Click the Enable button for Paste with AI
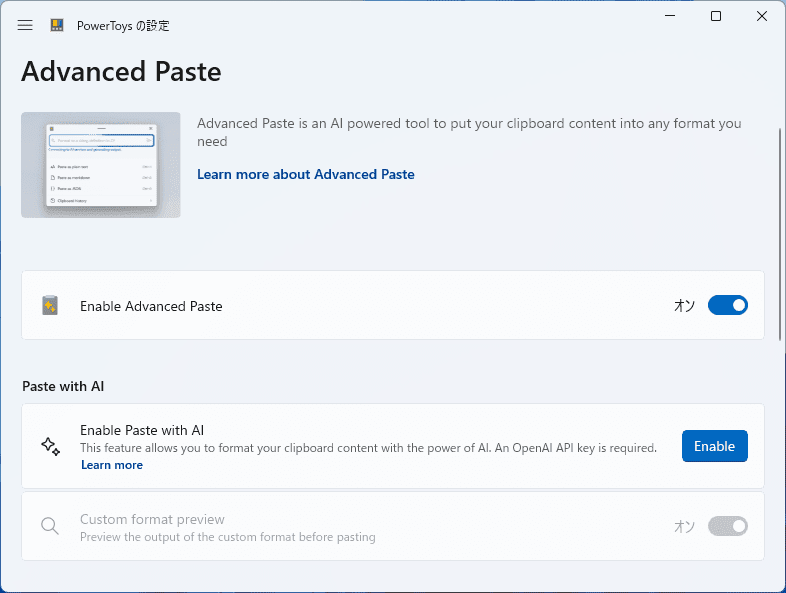This screenshot has height=593, width=786. (x=714, y=446)
